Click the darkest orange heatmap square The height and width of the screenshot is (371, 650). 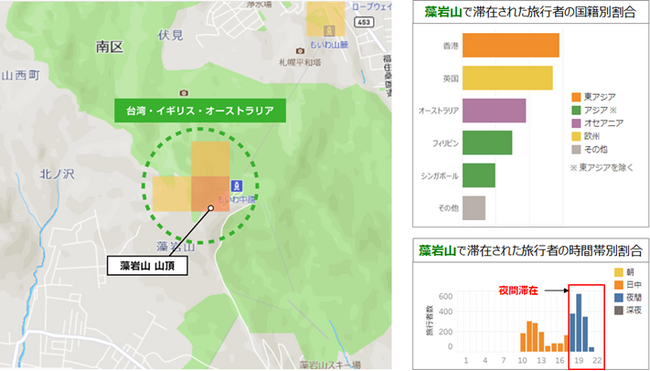tap(210, 194)
